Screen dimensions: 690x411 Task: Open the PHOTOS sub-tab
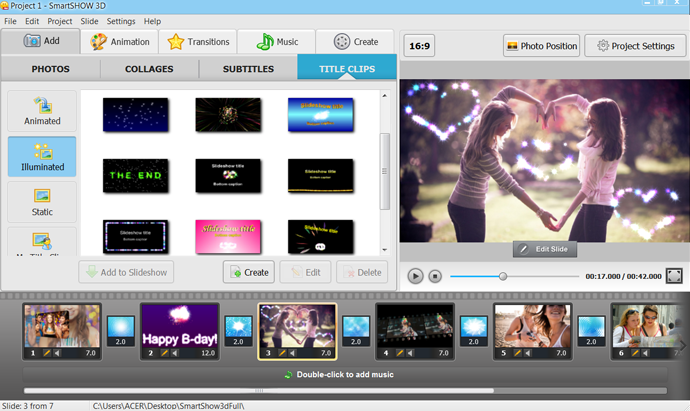click(51, 69)
